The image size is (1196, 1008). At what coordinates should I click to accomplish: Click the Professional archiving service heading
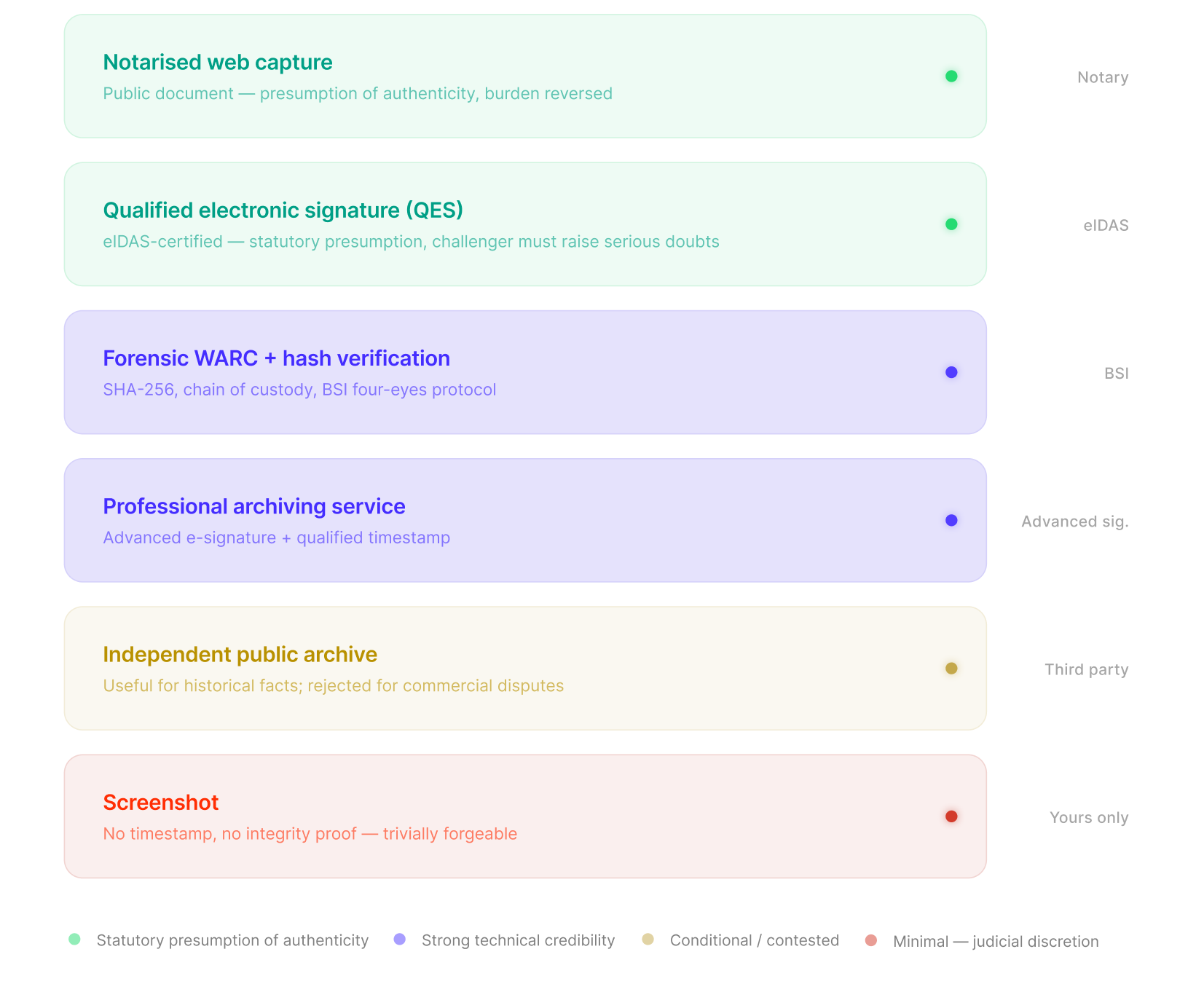[x=254, y=506]
